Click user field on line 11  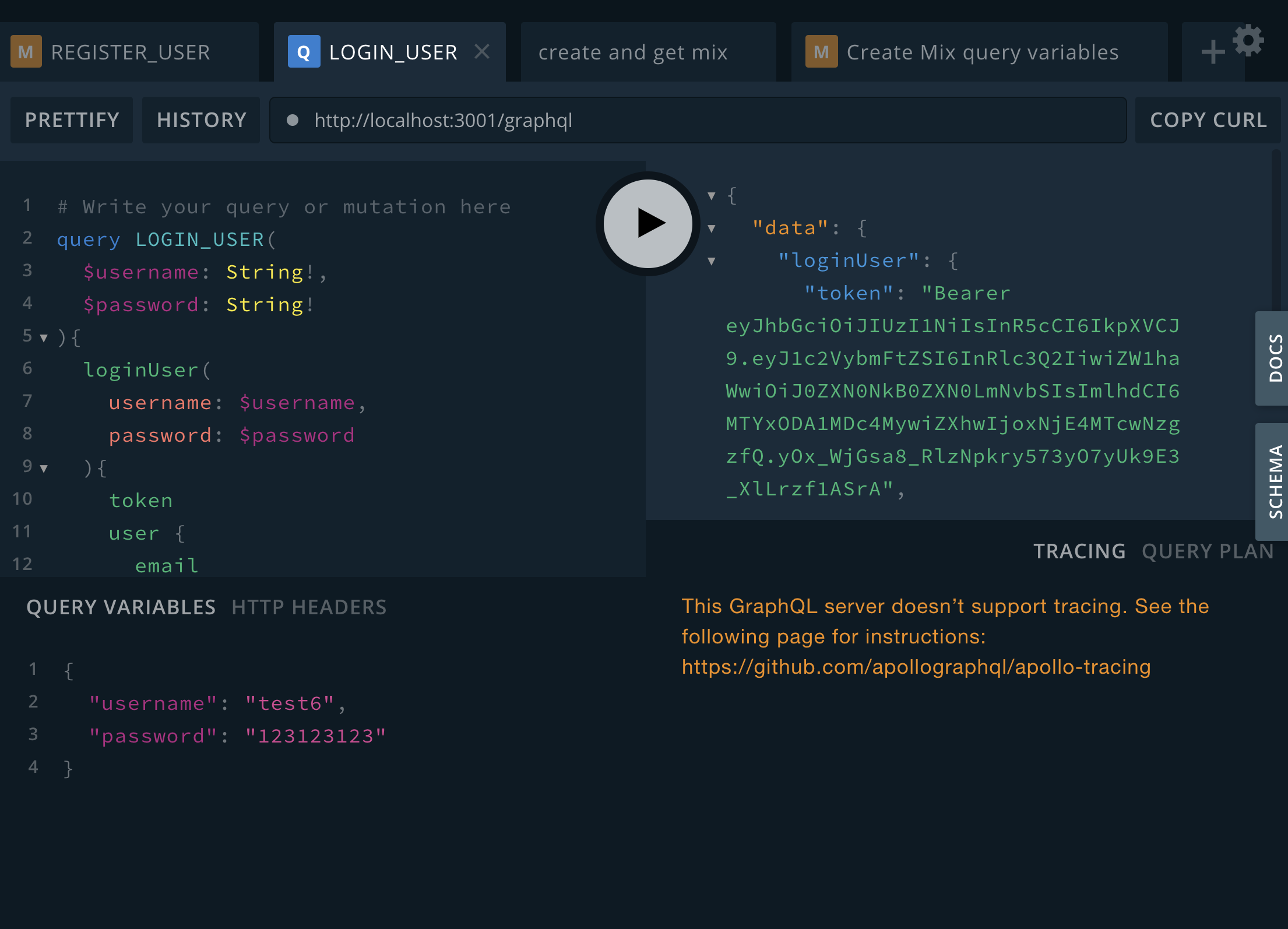(134, 533)
